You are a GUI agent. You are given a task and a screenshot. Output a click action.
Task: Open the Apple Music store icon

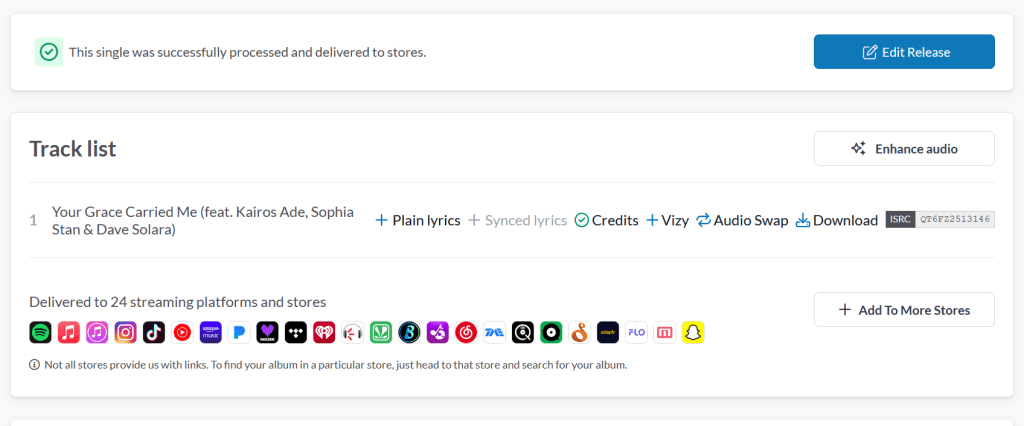click(x=69, y=332)
